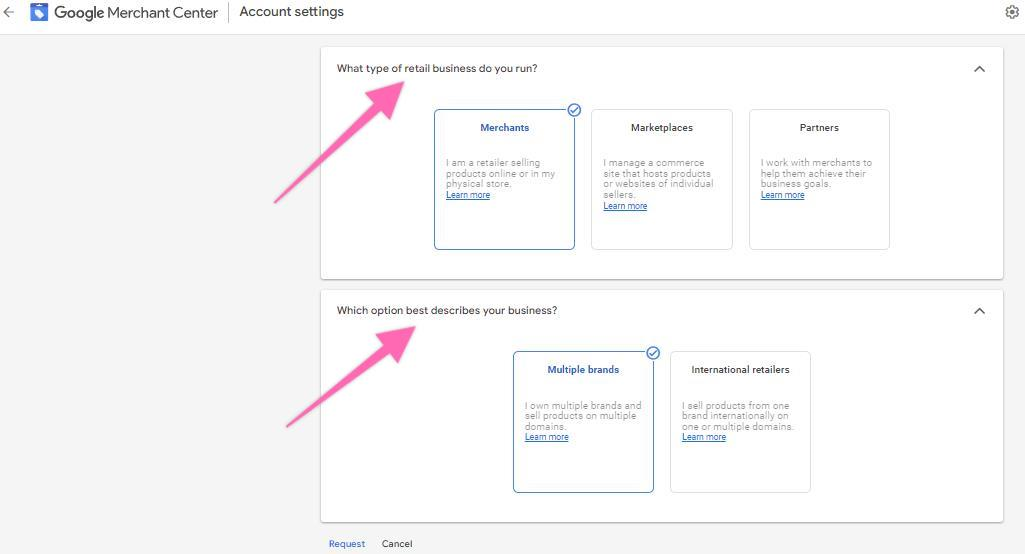Open Learn more link under Multiple brands
1025x554 pixels.
[547, 437]
